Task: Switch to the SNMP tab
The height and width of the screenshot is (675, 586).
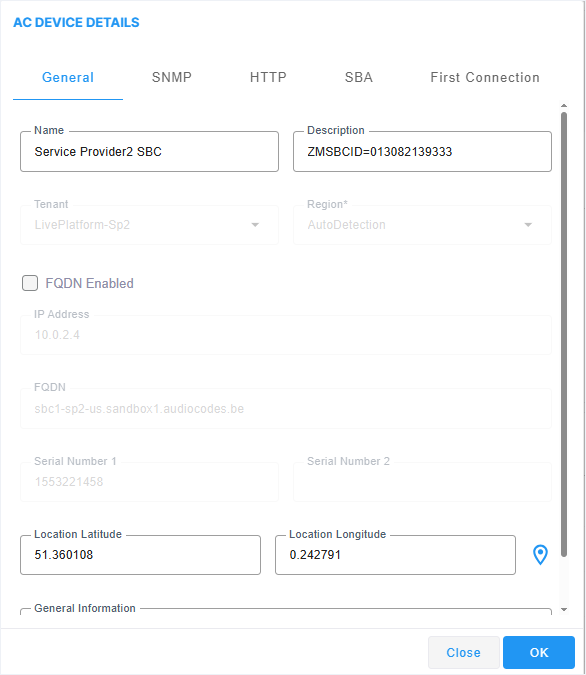Action: [171, 77]
